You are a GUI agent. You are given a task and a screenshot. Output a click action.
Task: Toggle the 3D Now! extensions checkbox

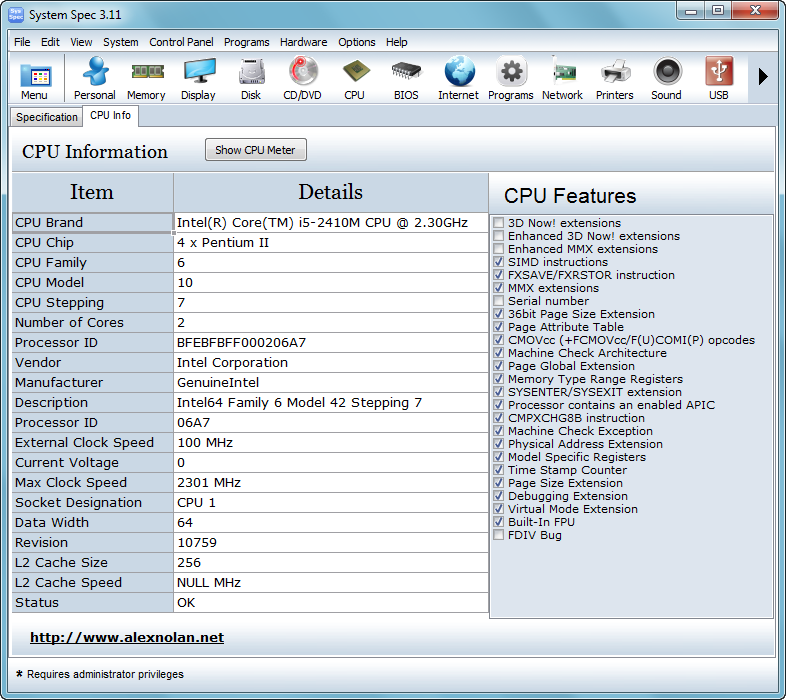[x=498, y=223]
